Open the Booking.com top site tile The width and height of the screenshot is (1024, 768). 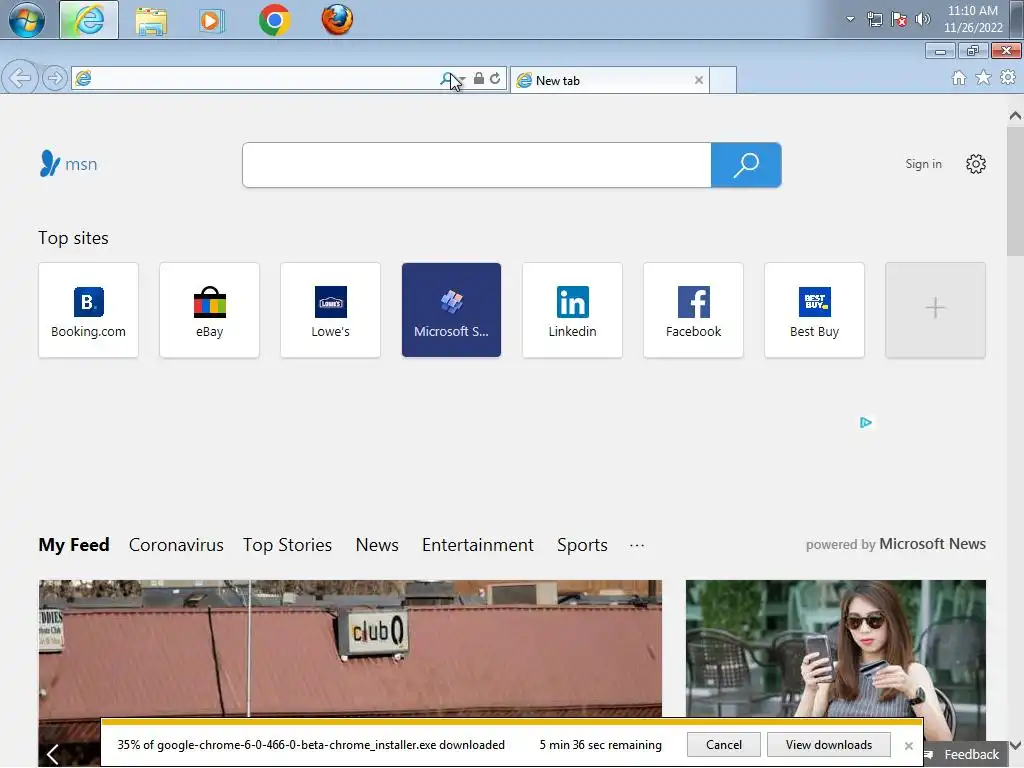(x=88, y=310)
